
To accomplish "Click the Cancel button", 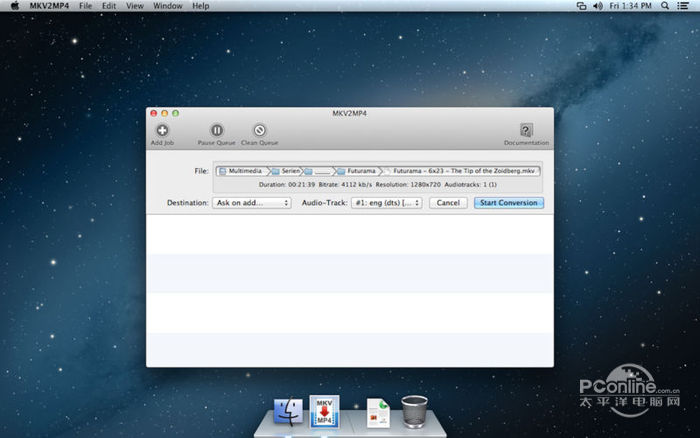I will pos(448,203).
